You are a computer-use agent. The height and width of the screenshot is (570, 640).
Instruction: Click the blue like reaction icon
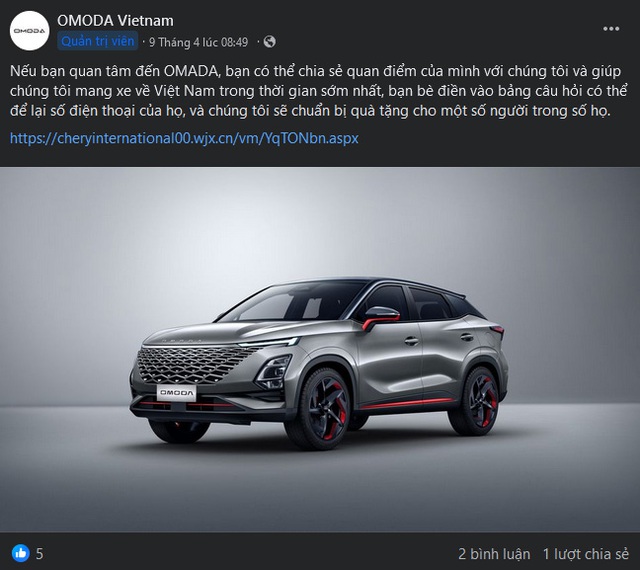coord(20,553)
